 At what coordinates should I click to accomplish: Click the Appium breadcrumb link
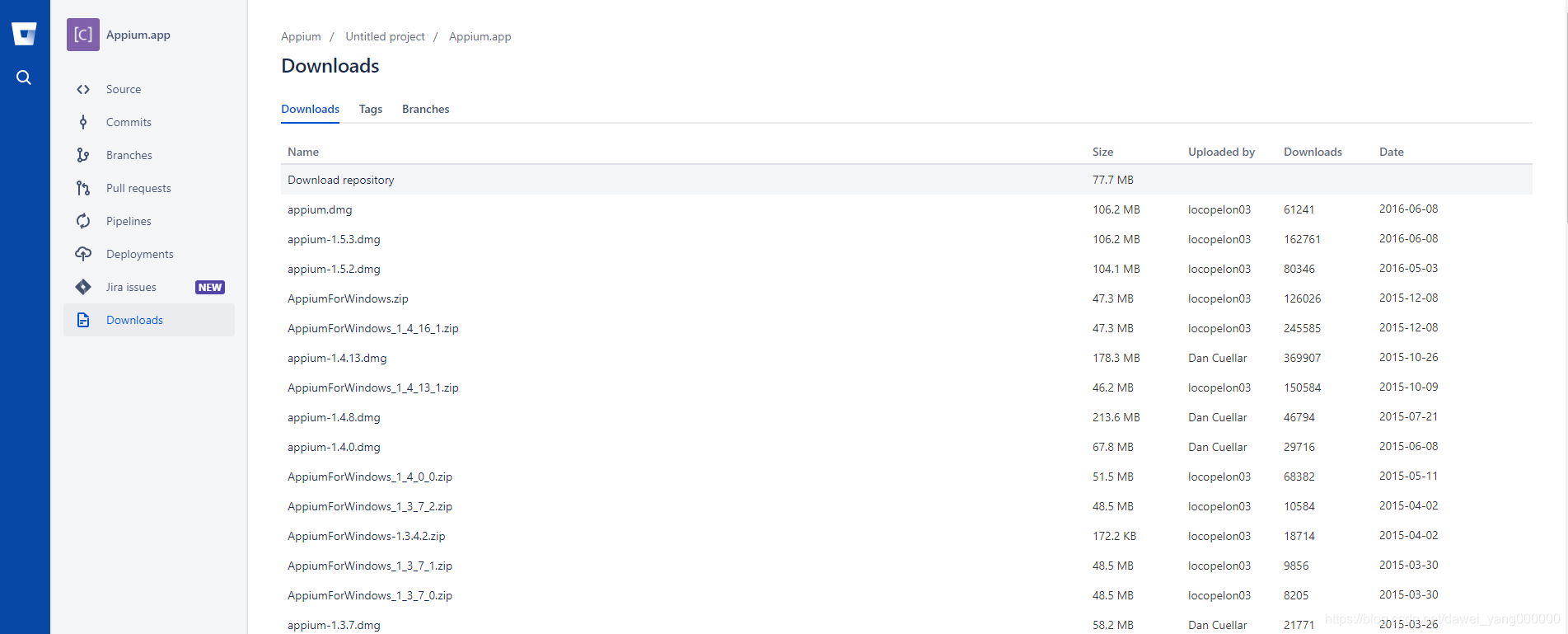coord(301,36)
